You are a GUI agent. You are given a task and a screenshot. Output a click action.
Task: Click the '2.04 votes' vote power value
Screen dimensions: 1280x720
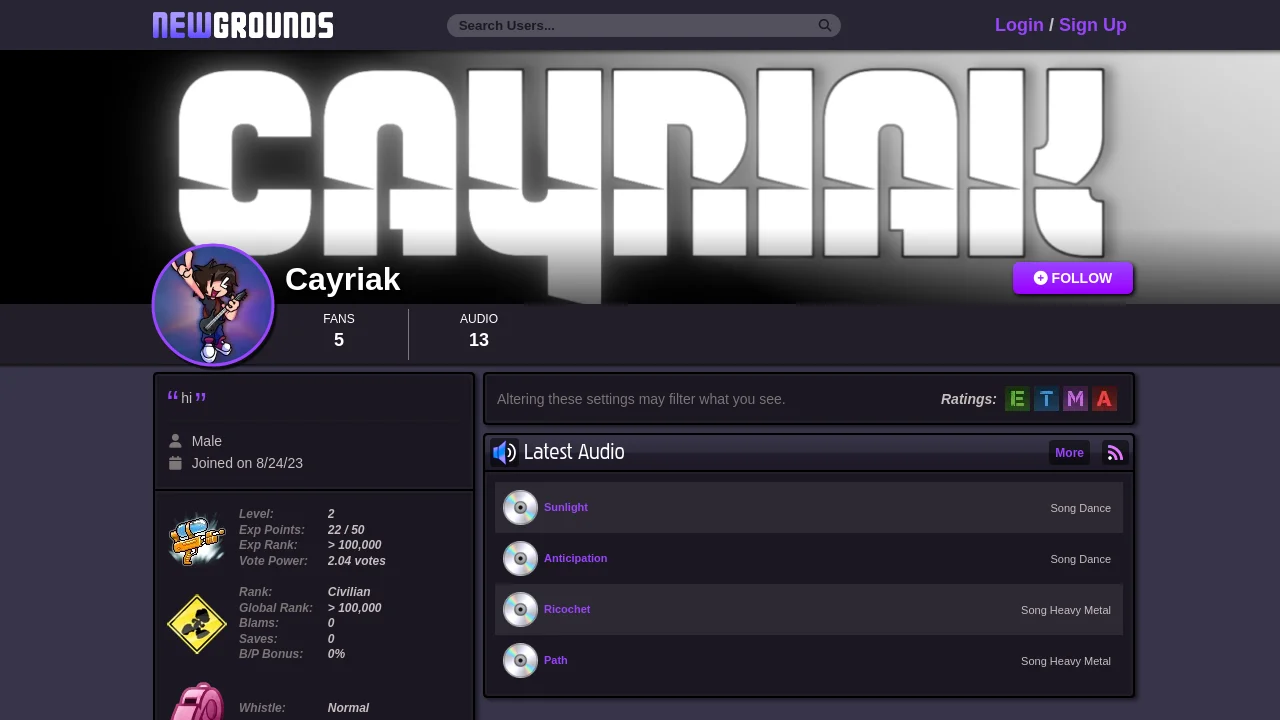point(357,561)
